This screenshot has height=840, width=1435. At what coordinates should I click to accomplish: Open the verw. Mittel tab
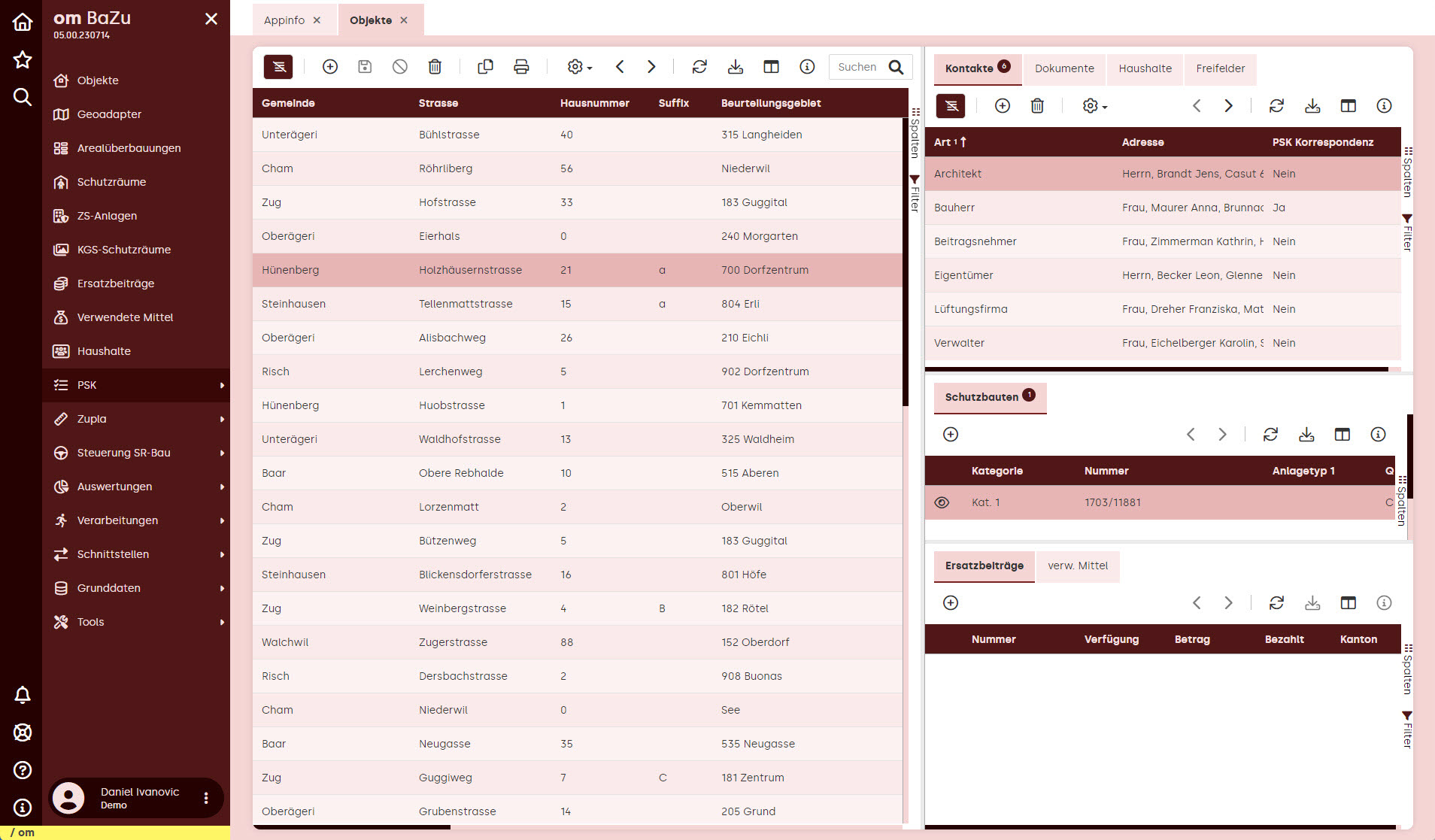1077,566
